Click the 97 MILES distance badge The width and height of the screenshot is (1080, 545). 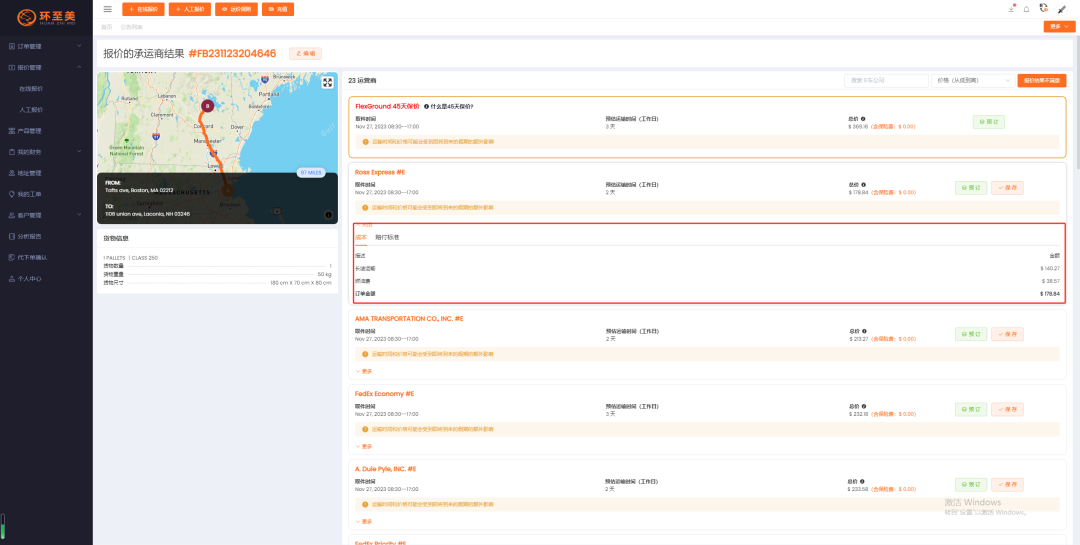[311, 173]
